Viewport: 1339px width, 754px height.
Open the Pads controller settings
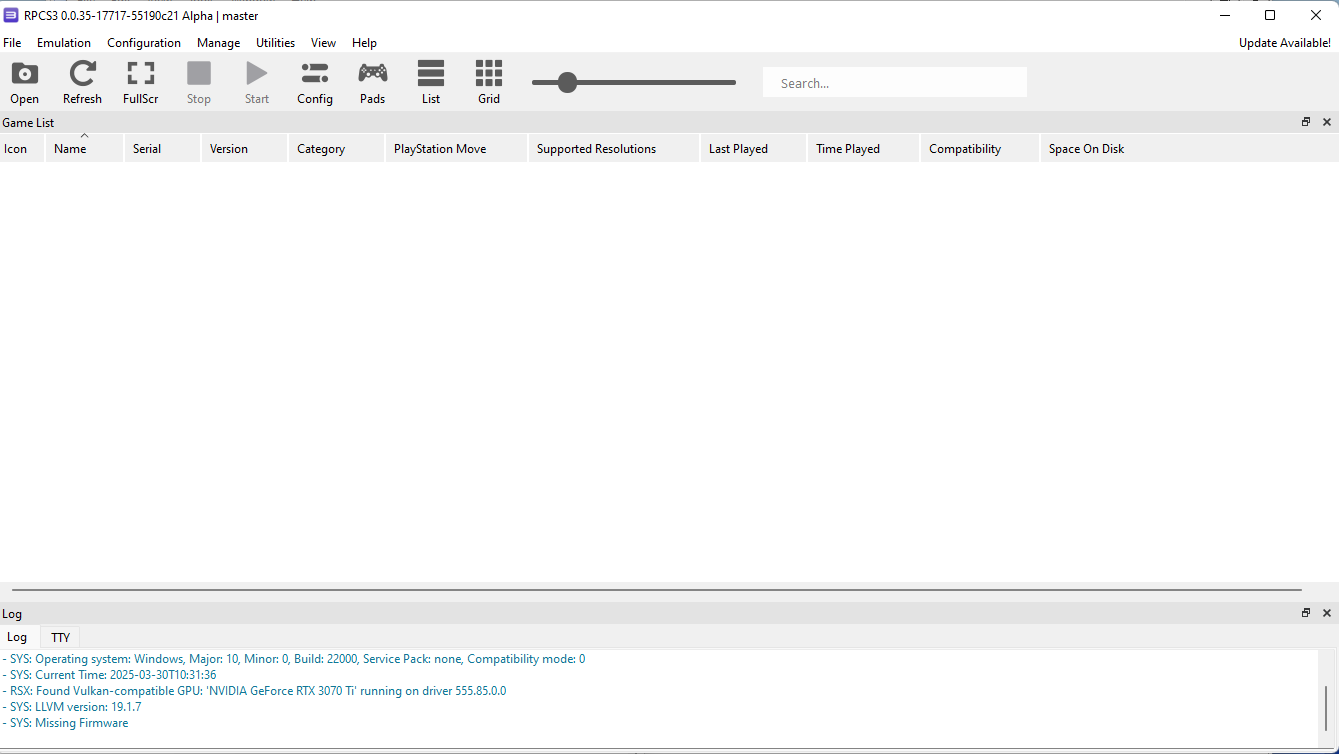click(x=373, y=83)
